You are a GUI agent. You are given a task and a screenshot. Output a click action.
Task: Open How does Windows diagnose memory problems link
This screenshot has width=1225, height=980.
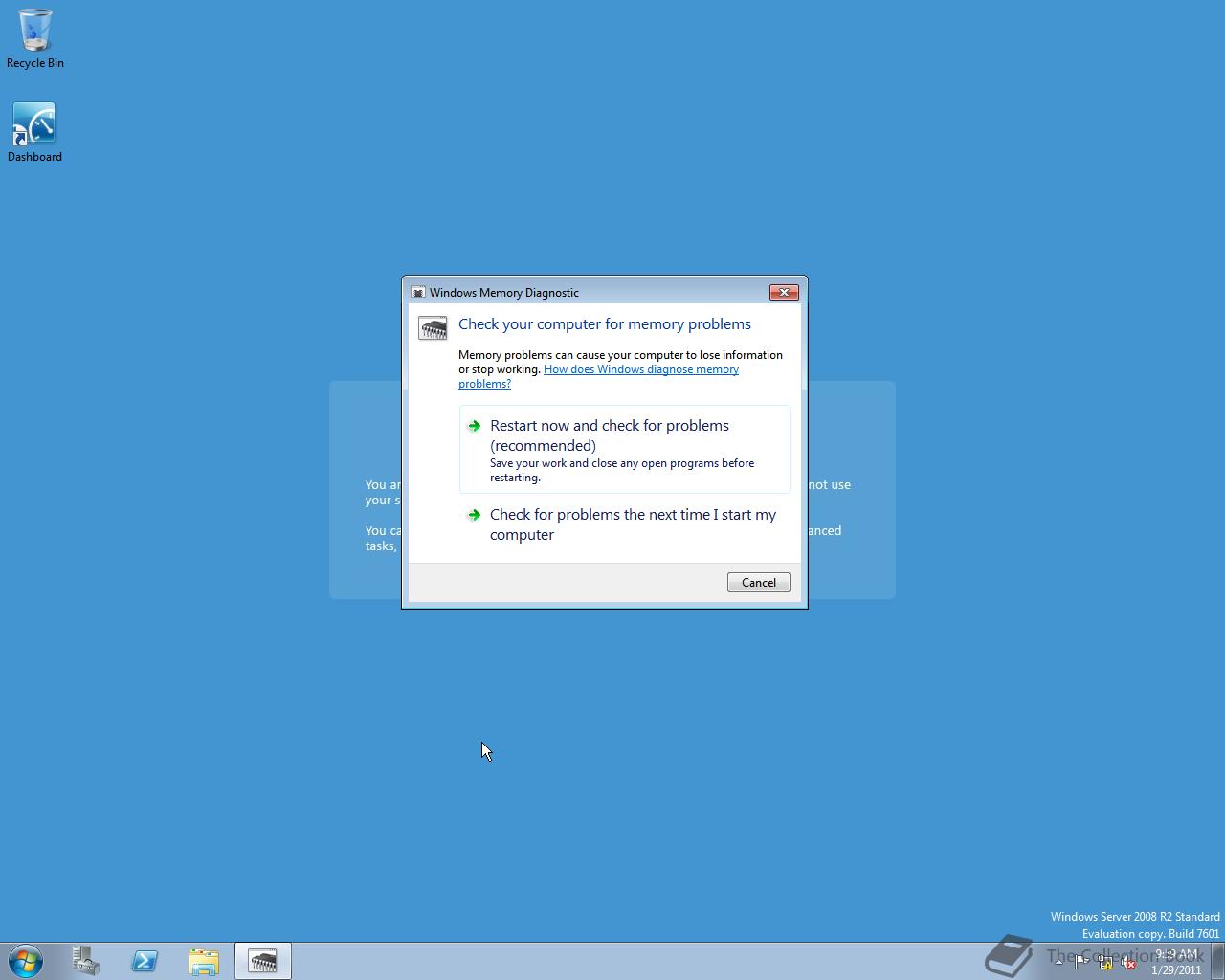(x=598, y=376)
